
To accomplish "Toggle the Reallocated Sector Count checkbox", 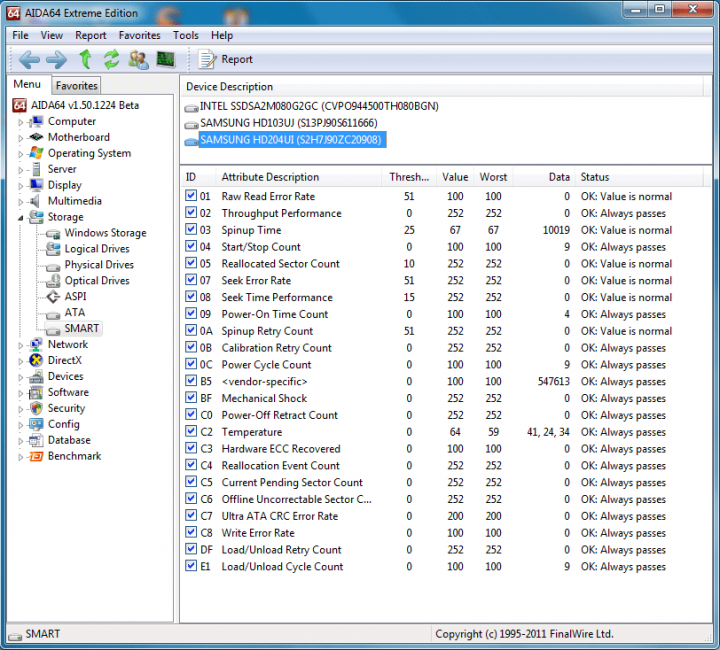I will (x=191, y=263).
